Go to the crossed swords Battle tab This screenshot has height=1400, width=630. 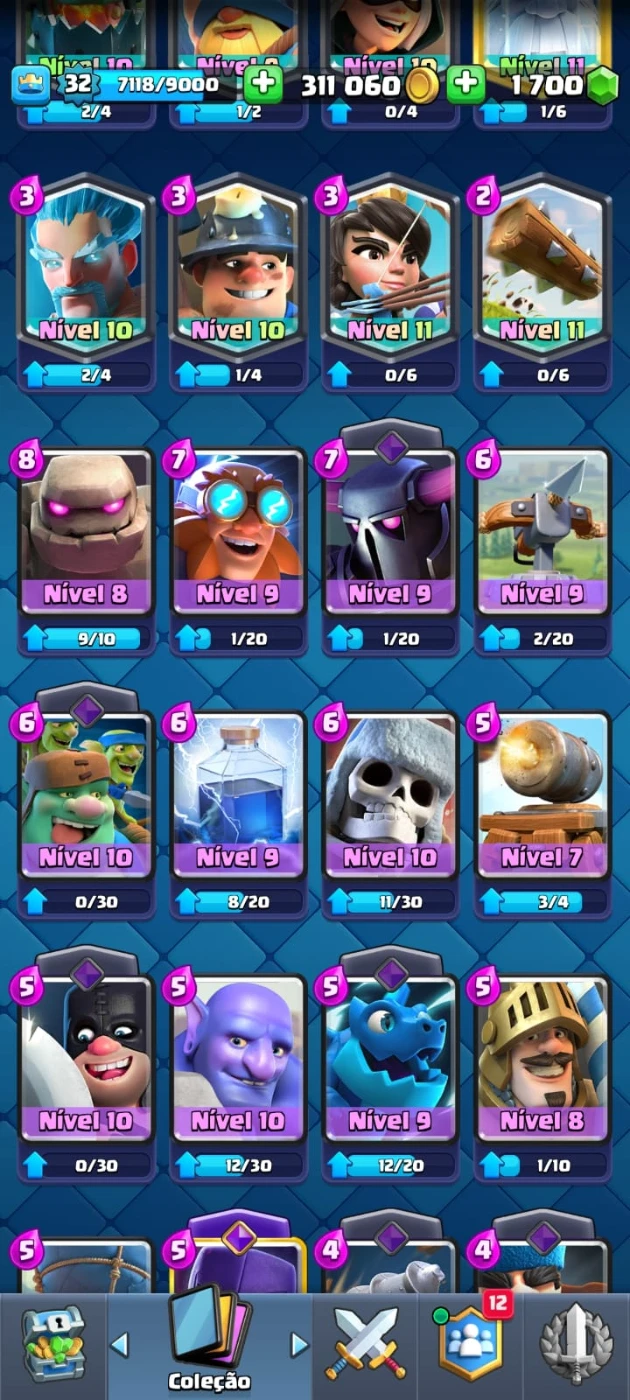[365, 1345]
